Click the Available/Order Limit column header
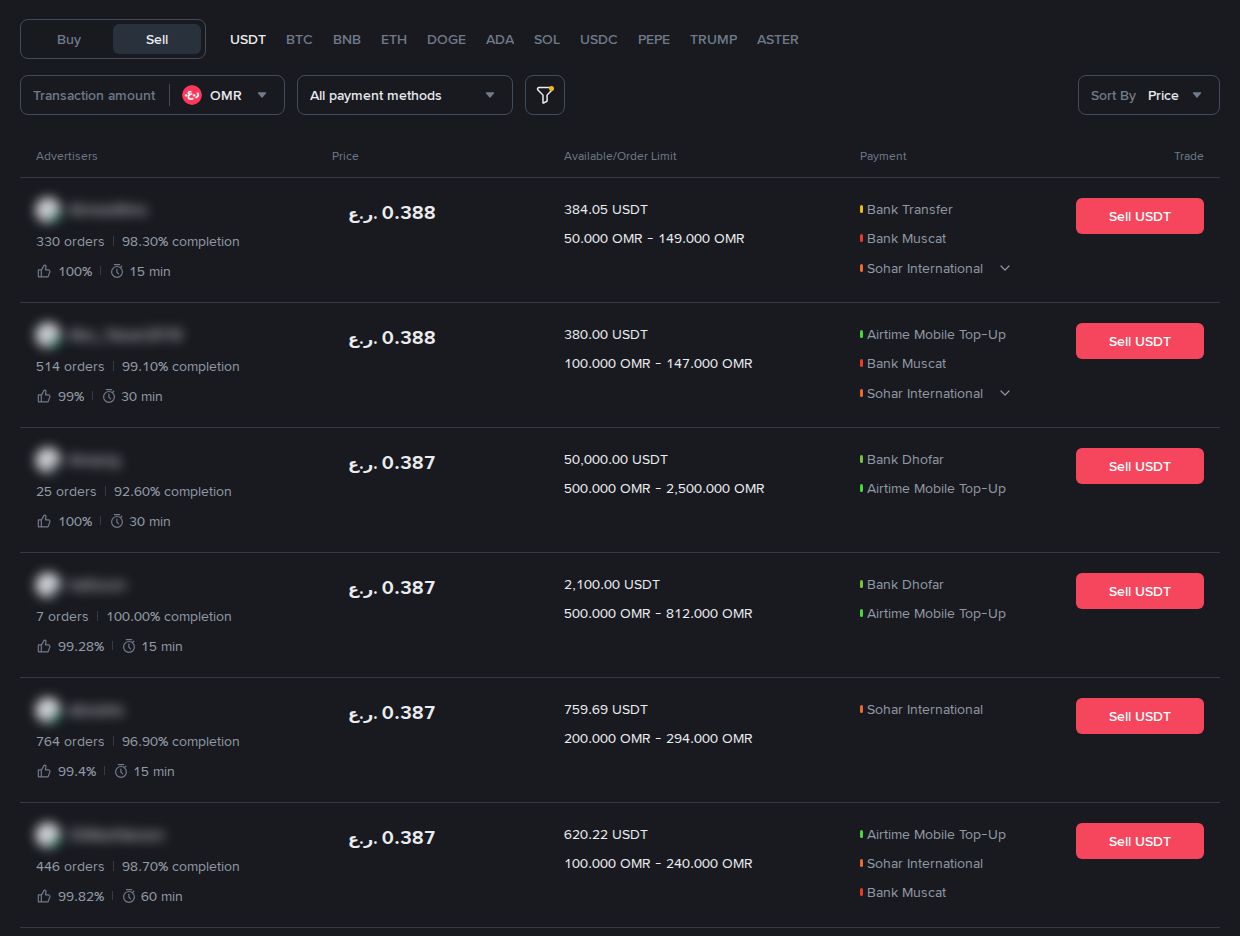 tap(620, 156)
